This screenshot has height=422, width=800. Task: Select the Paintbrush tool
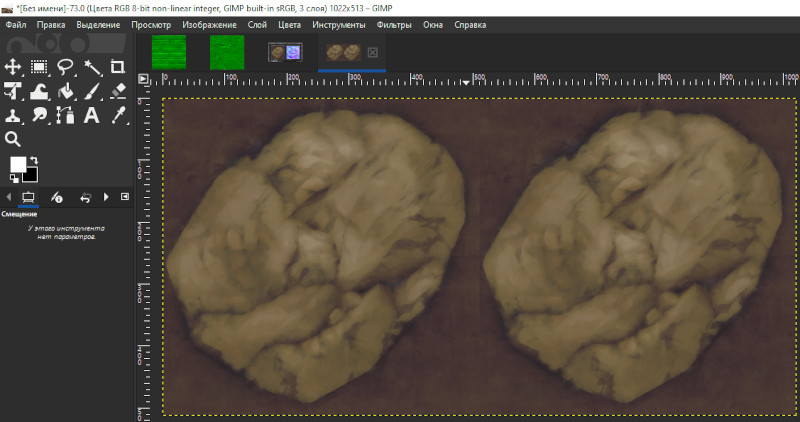coord(92,92)
